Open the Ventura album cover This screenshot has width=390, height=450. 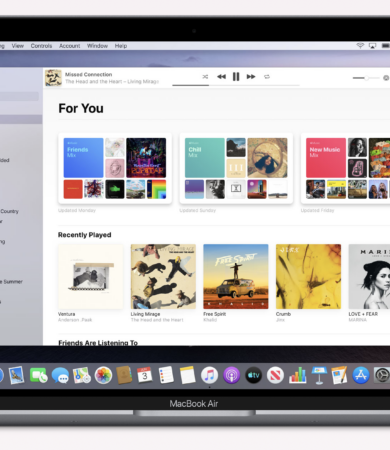coord(91,277)
